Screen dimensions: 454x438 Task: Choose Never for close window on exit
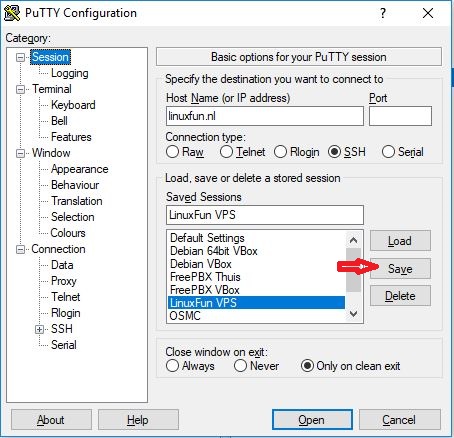point(240,366)
